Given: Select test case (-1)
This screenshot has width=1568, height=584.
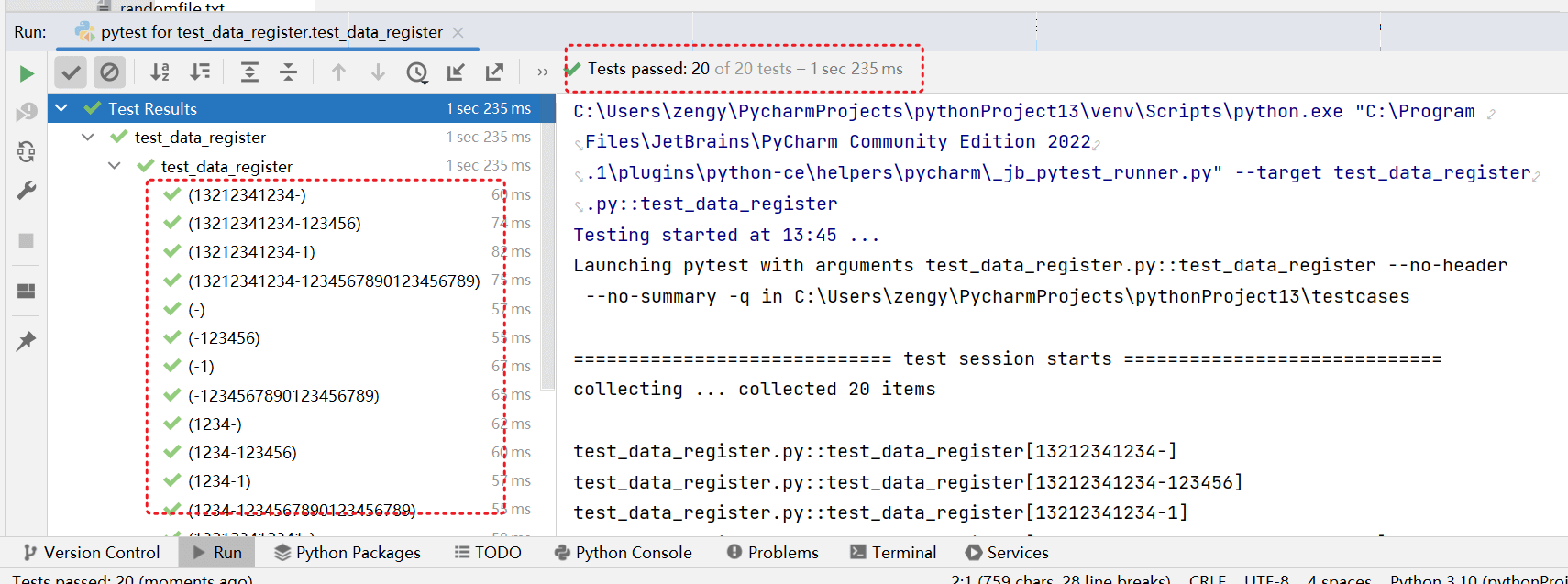Looking at the screenshot, I should point(201,366).
